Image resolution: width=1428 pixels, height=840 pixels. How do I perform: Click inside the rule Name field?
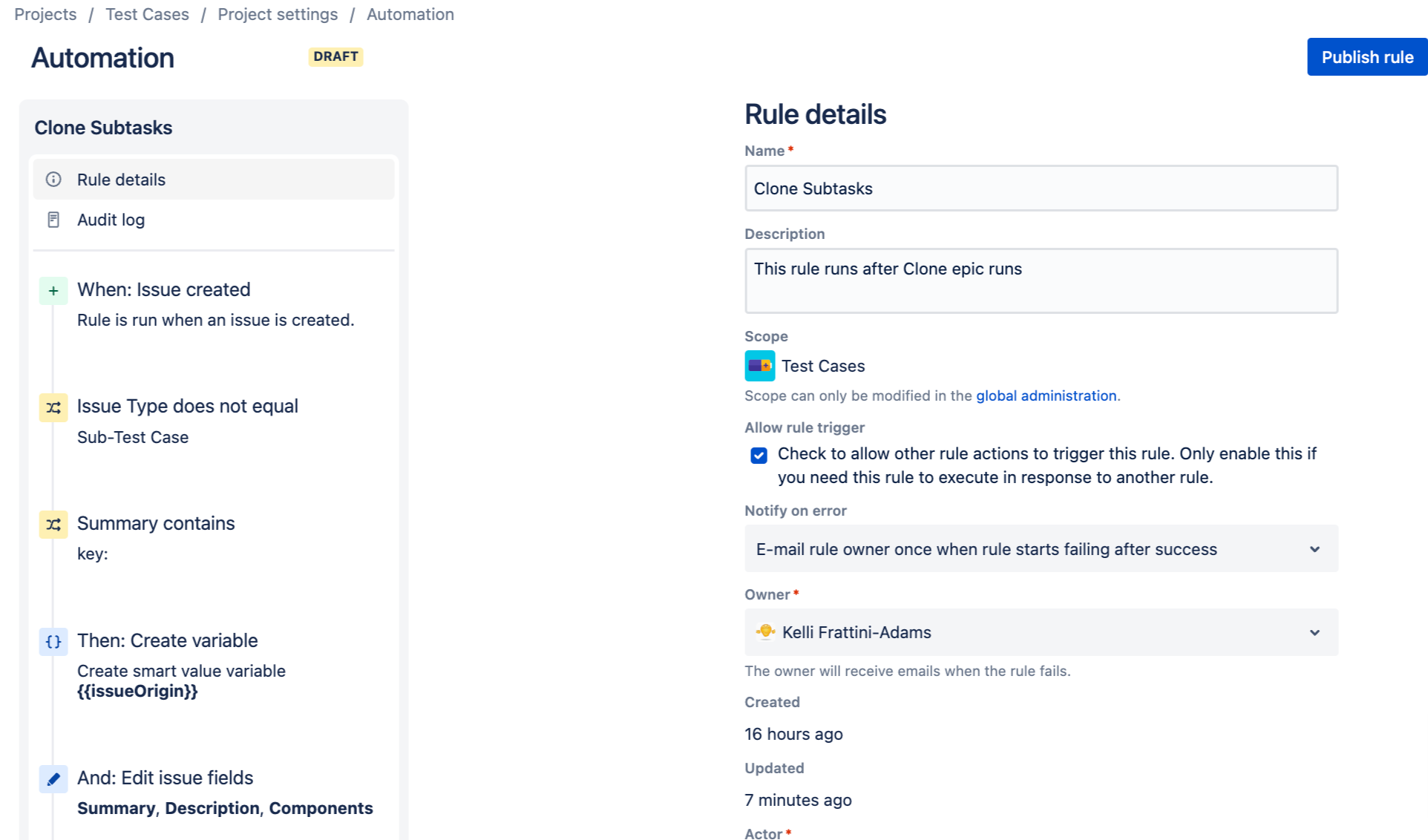(1041, 188)
